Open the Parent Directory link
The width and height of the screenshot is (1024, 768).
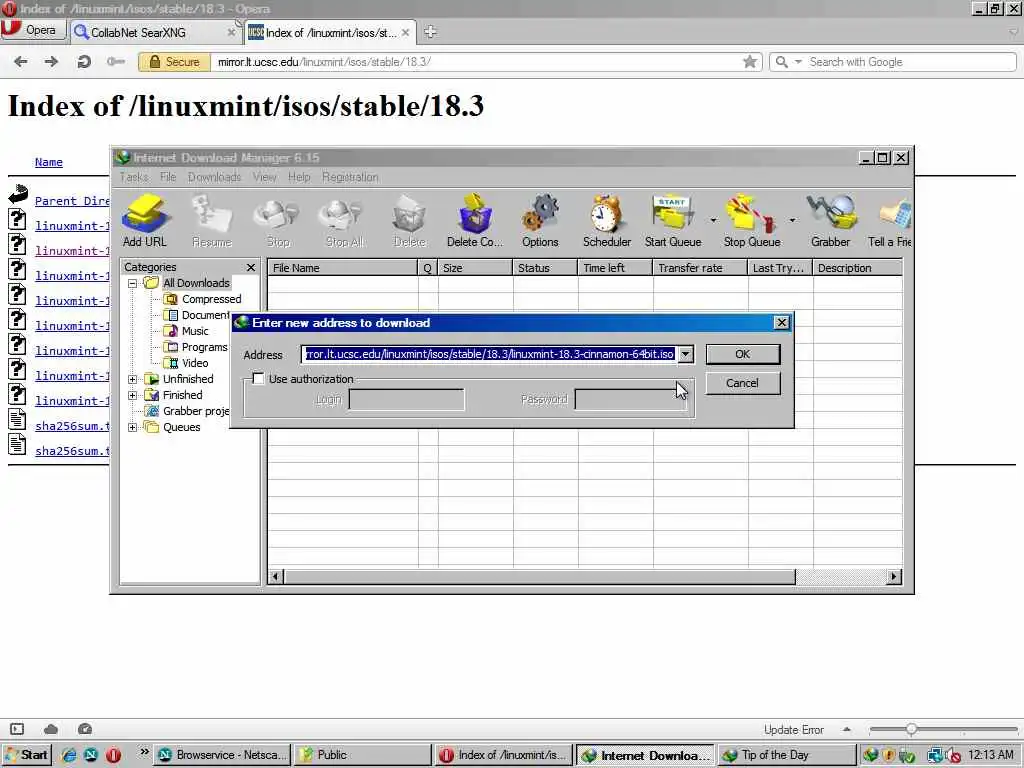click(72, 201)
